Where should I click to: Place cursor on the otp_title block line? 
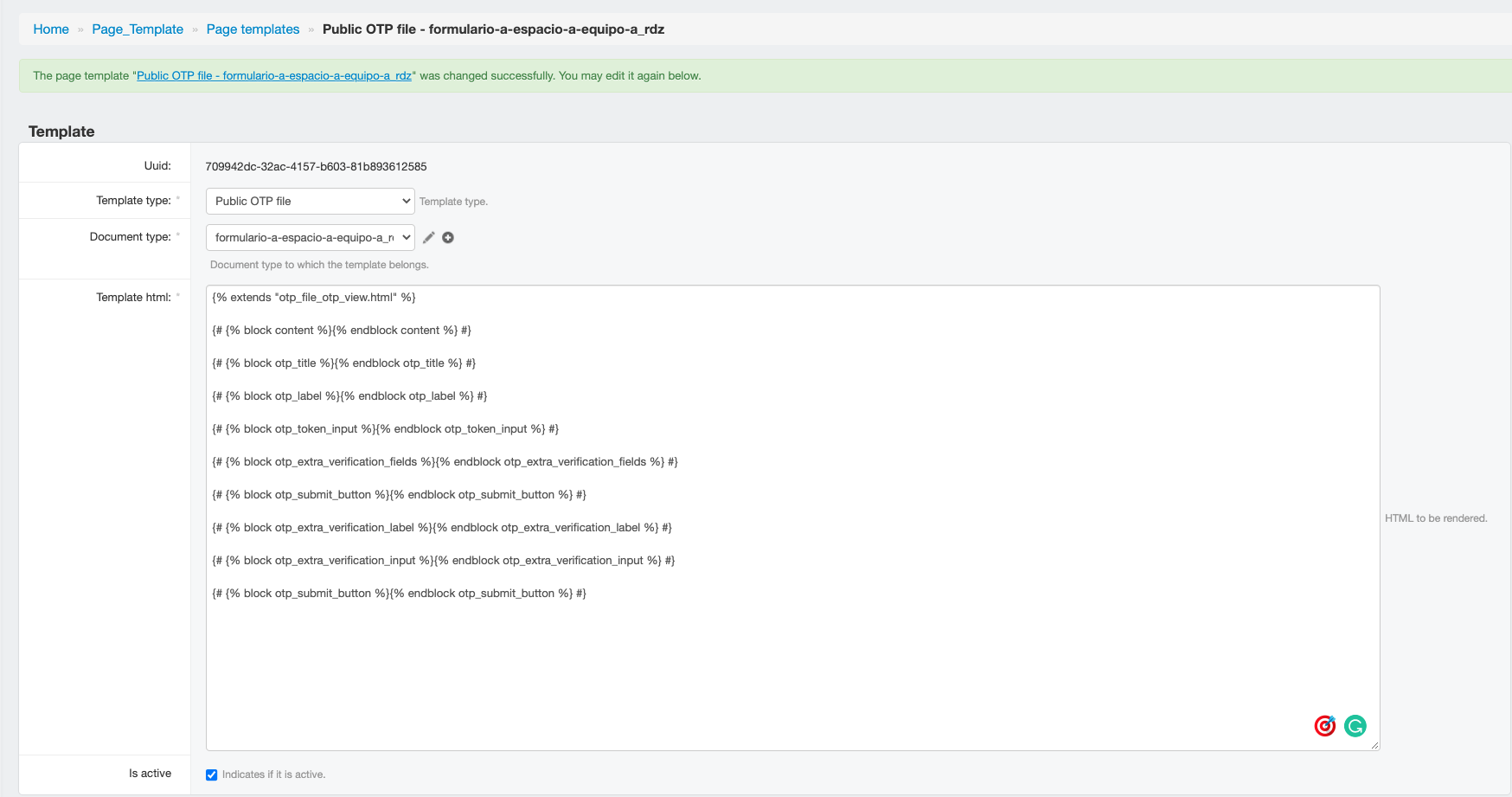(343, 363)
